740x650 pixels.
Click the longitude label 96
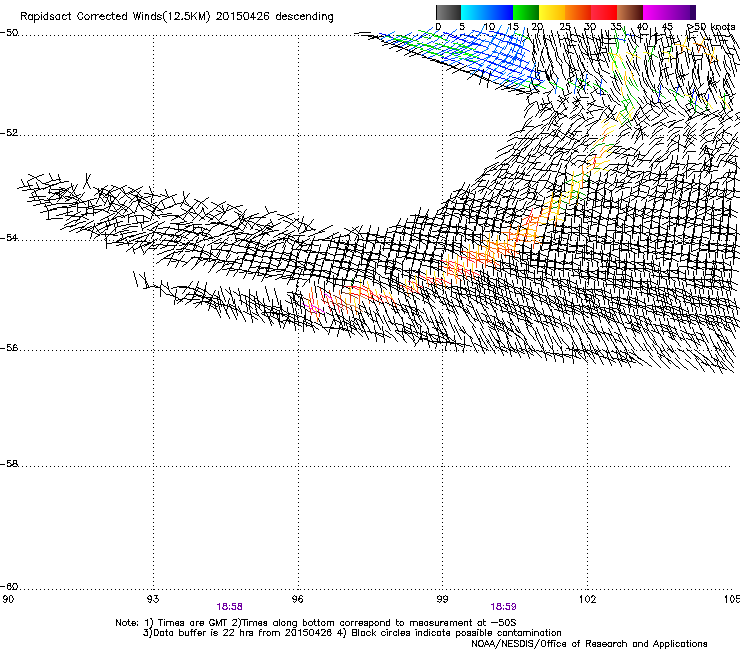pos(298,599)
